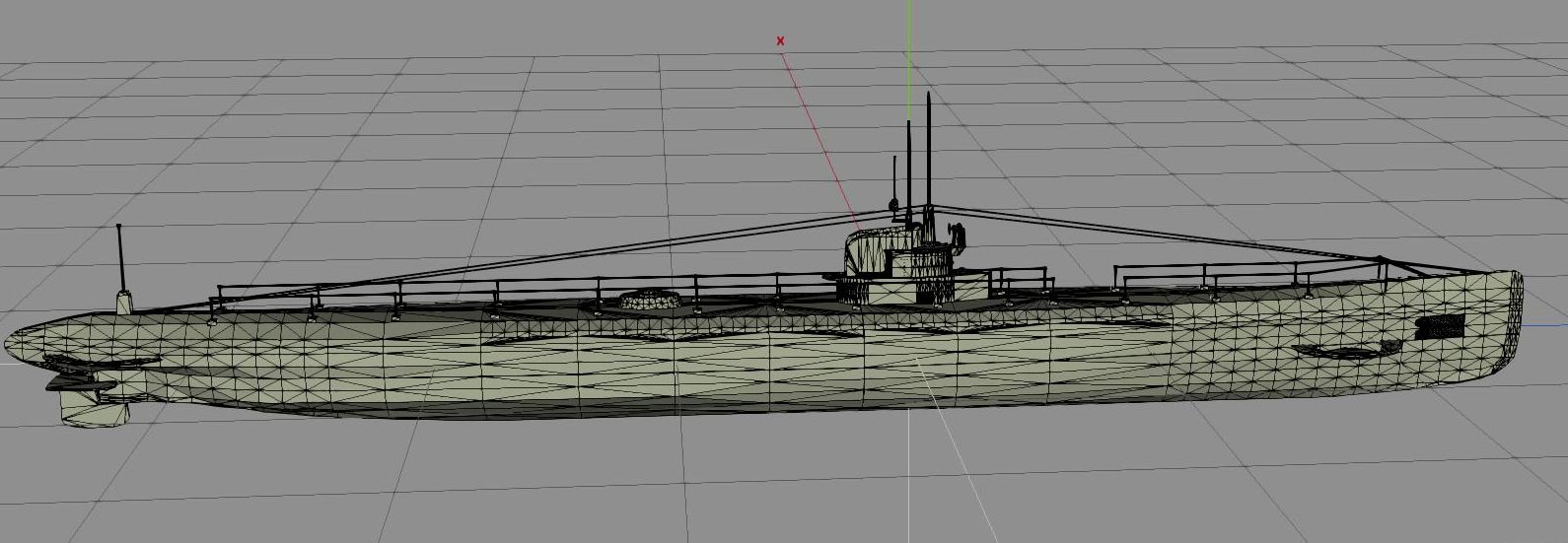Image resolution: width=1568 pixels, height=543 pixels.
Task: Select the thin antenna mast at the stern
Action: click(121, 258)
